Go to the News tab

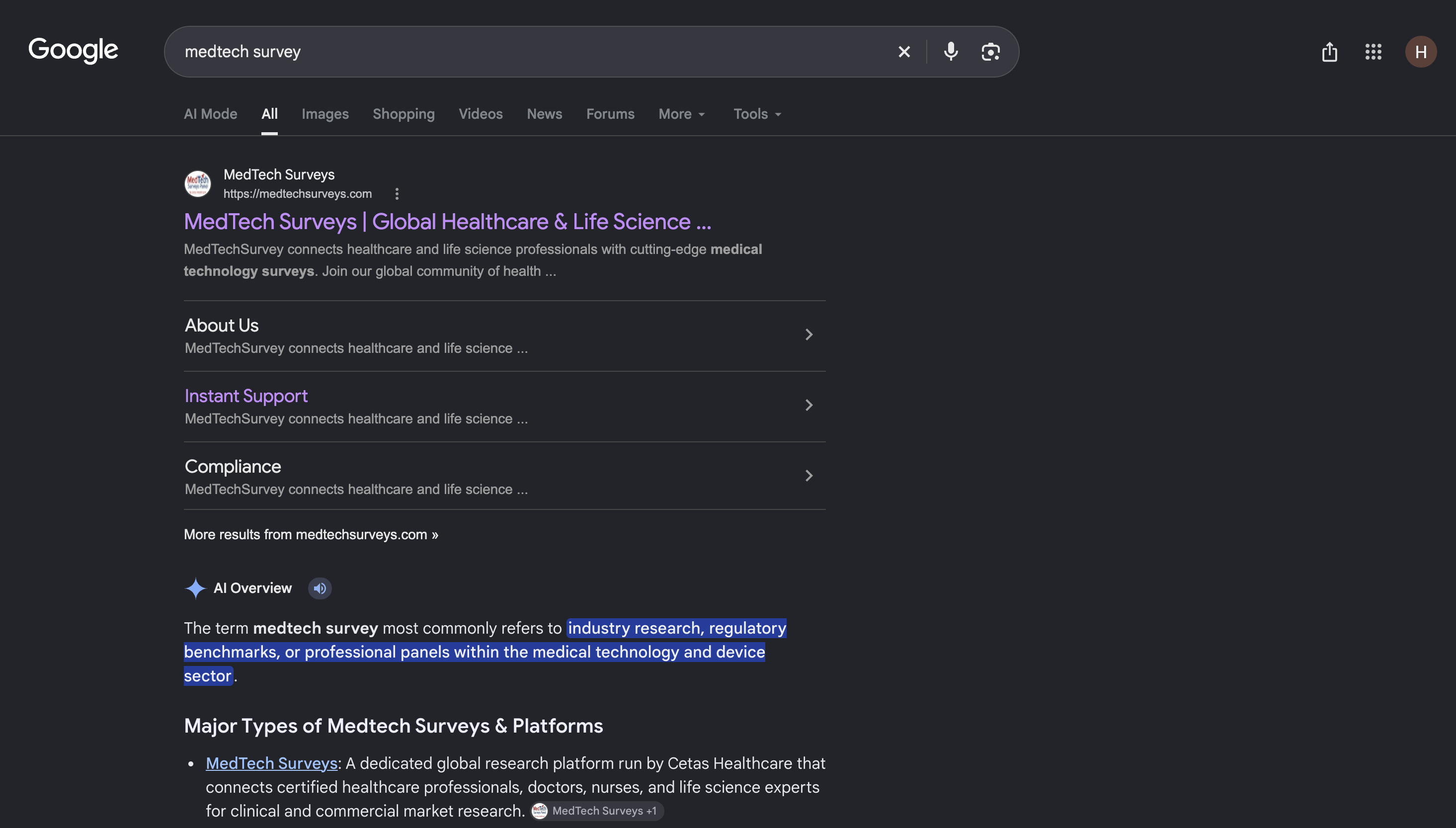pyautogui.click(x=544, y=114)
